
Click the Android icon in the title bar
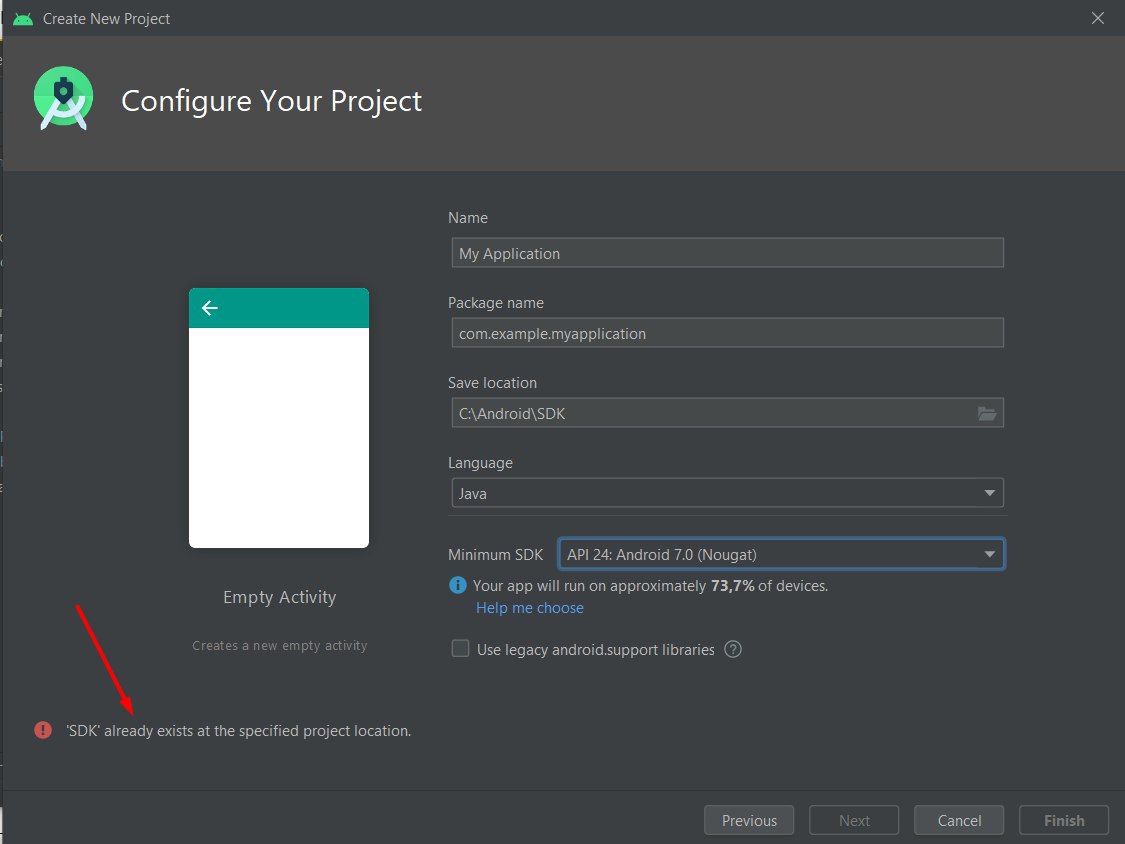(x=23, y=19)
